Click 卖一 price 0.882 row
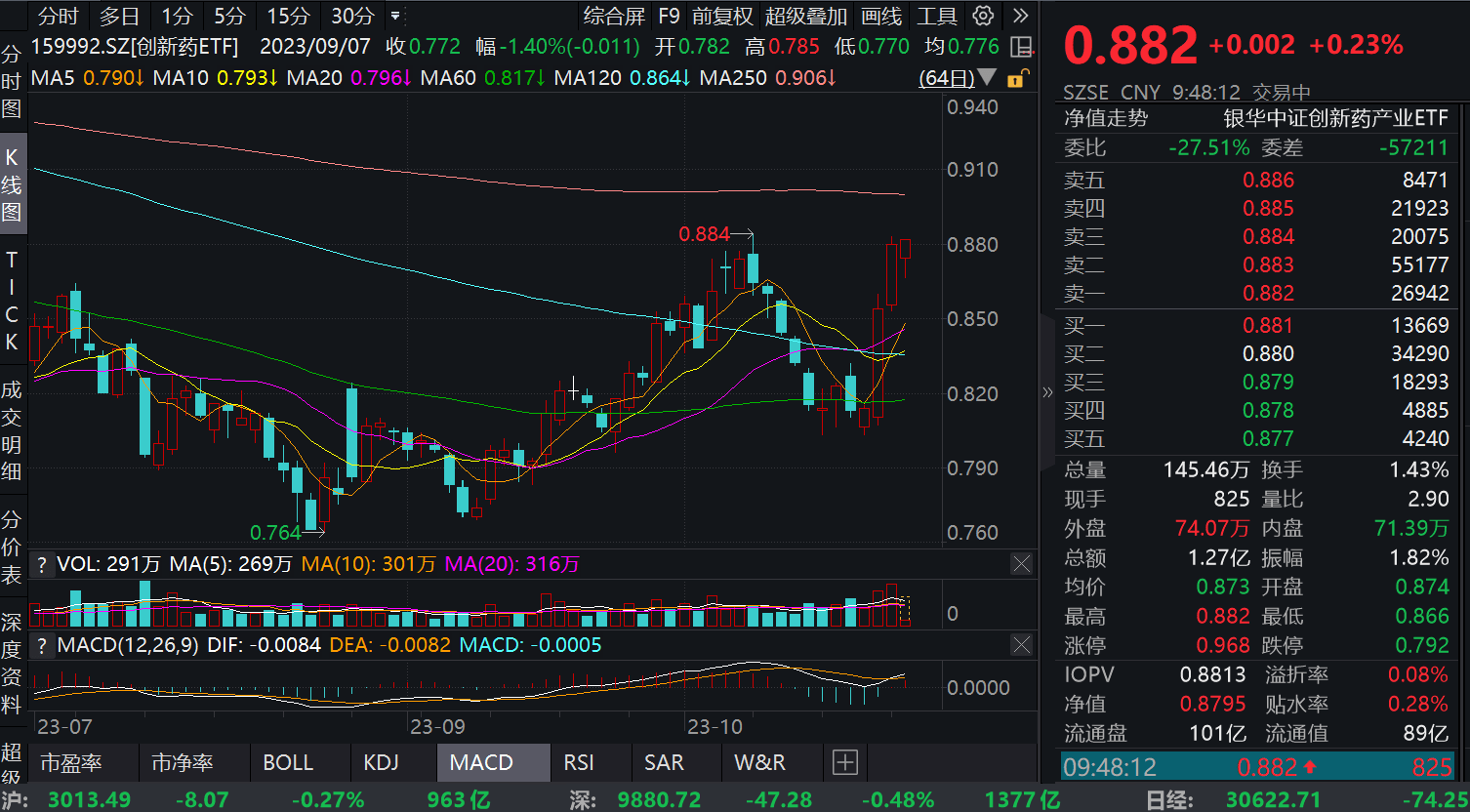Viewport: 1470px width, 812px height. [x=1255, y=293]
